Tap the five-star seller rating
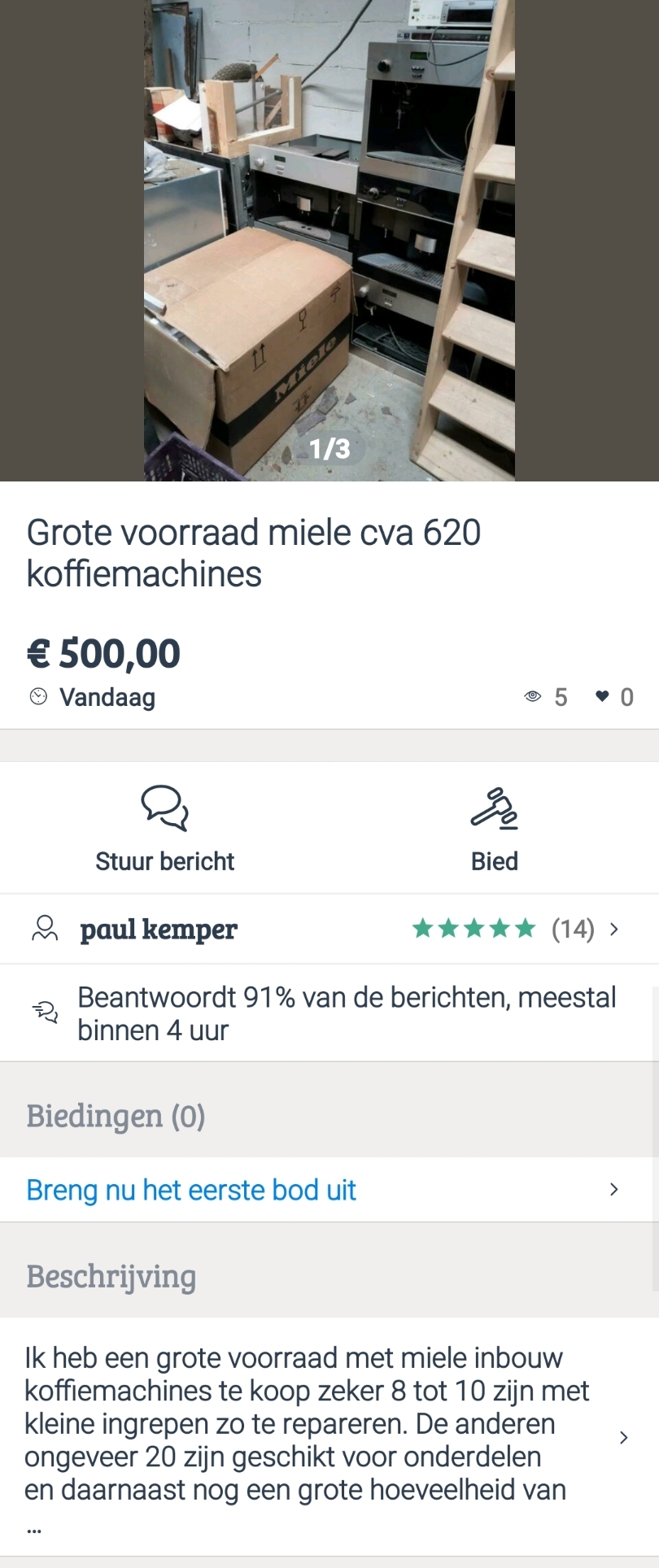Screen dimensions: 659x1568 474,929
